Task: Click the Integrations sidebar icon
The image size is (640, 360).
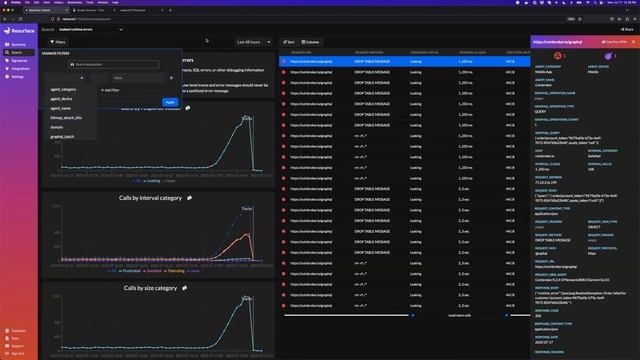Action: [x=7, y=69]
